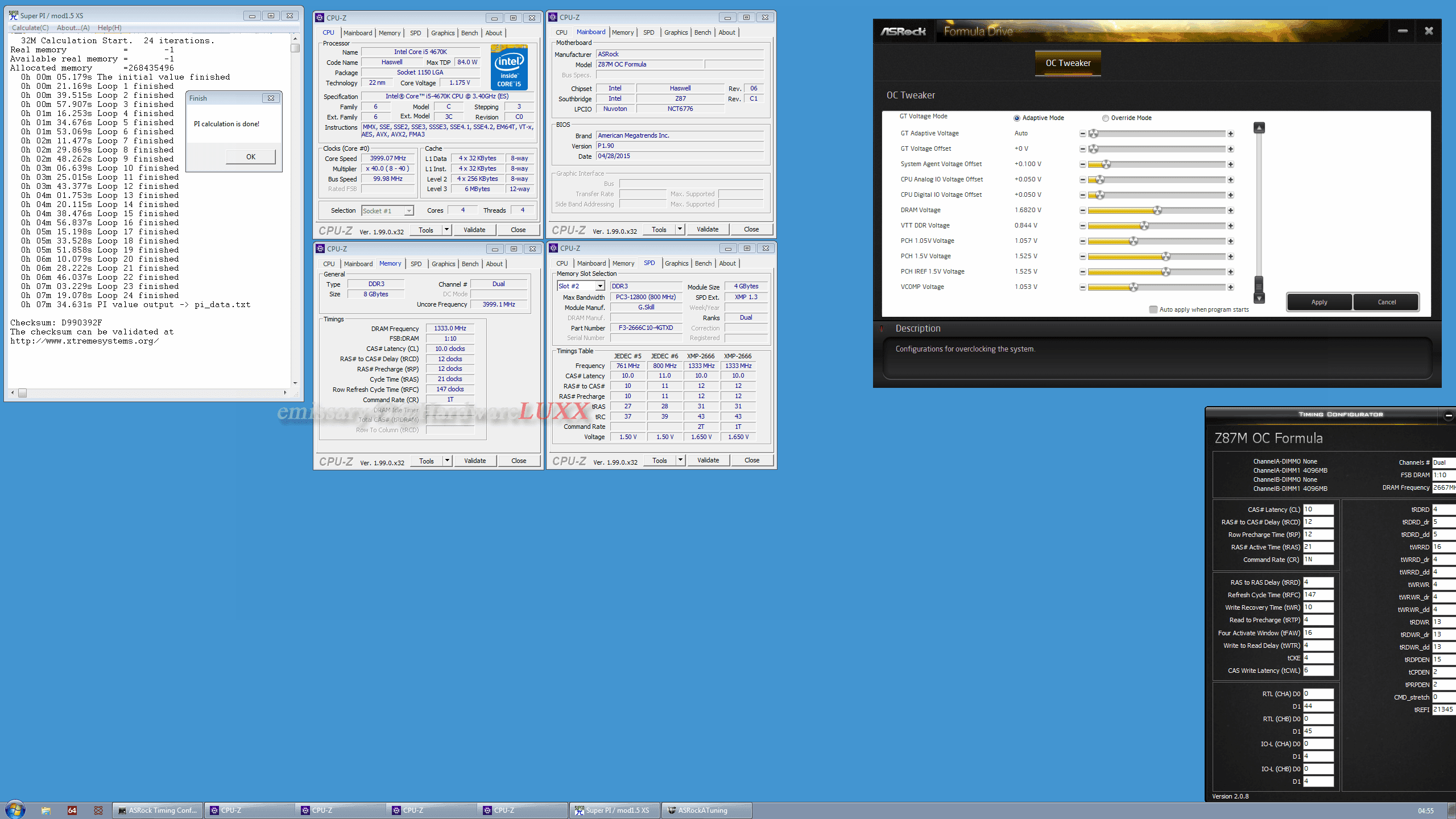Viewport: 1456px width, 819px height.
Task: Enable Auto apply when program starts
Action: (x=1153, y=309)
